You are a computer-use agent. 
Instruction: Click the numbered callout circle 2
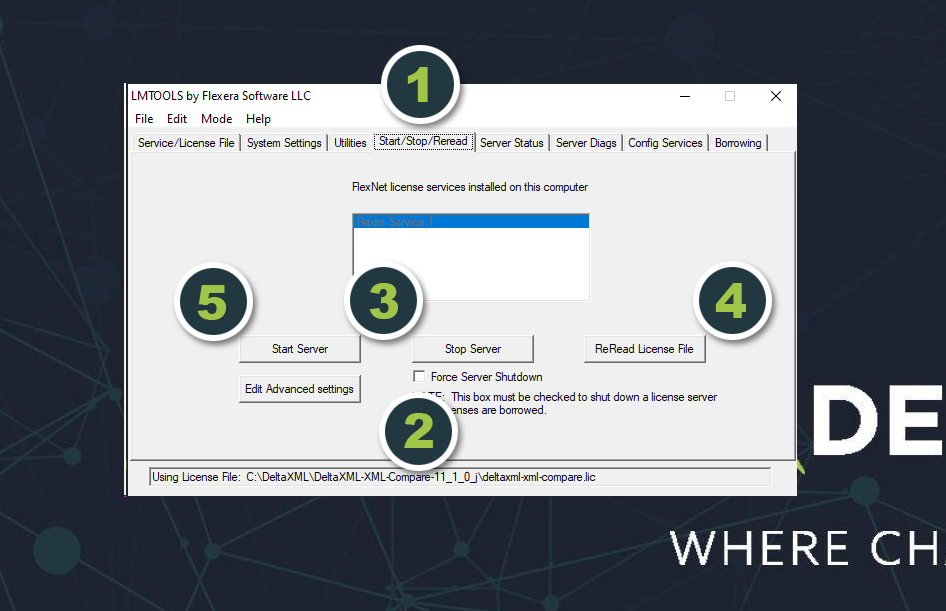pos(418,432)
